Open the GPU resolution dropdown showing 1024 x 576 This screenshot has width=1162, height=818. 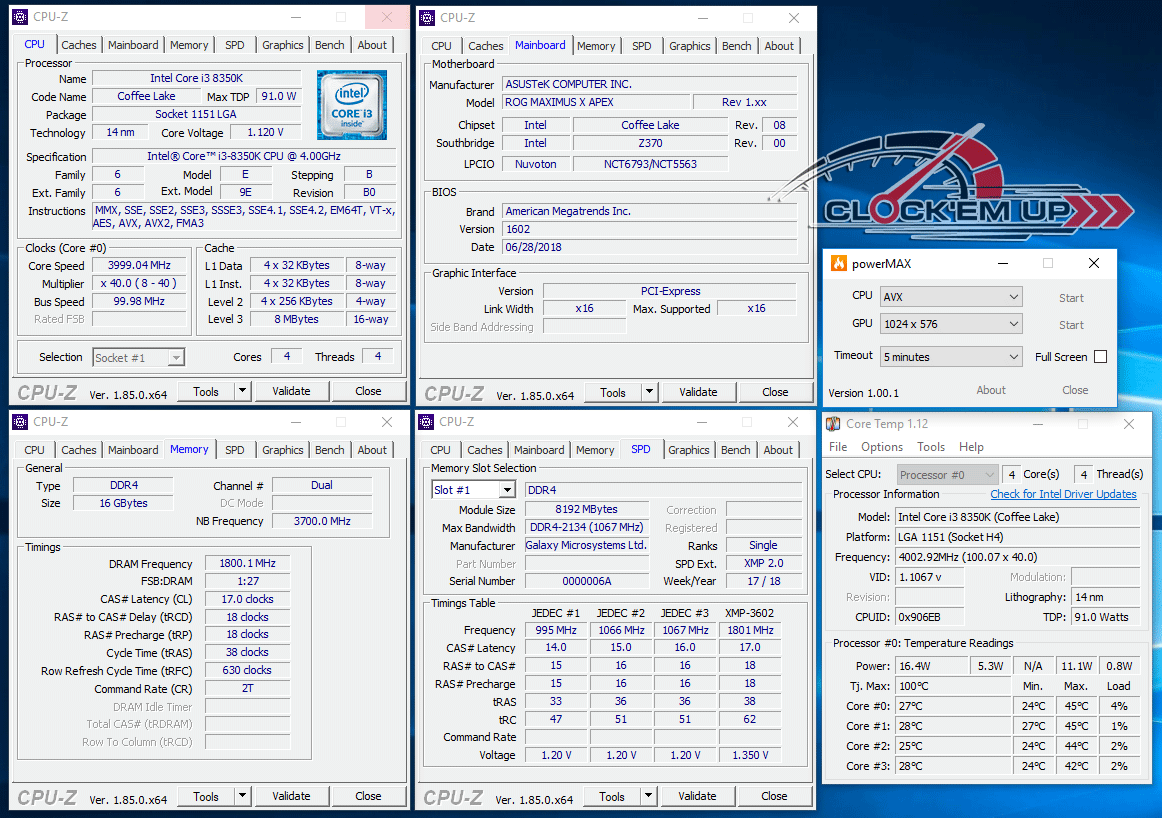[951, 324]
